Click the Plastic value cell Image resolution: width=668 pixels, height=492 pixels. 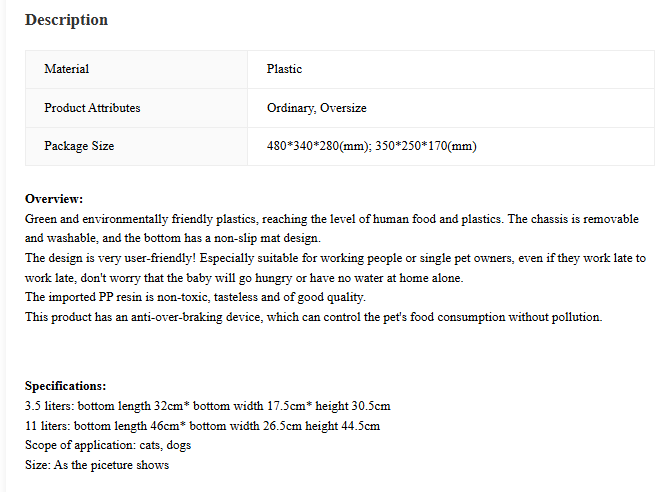(x=451, y=69)
